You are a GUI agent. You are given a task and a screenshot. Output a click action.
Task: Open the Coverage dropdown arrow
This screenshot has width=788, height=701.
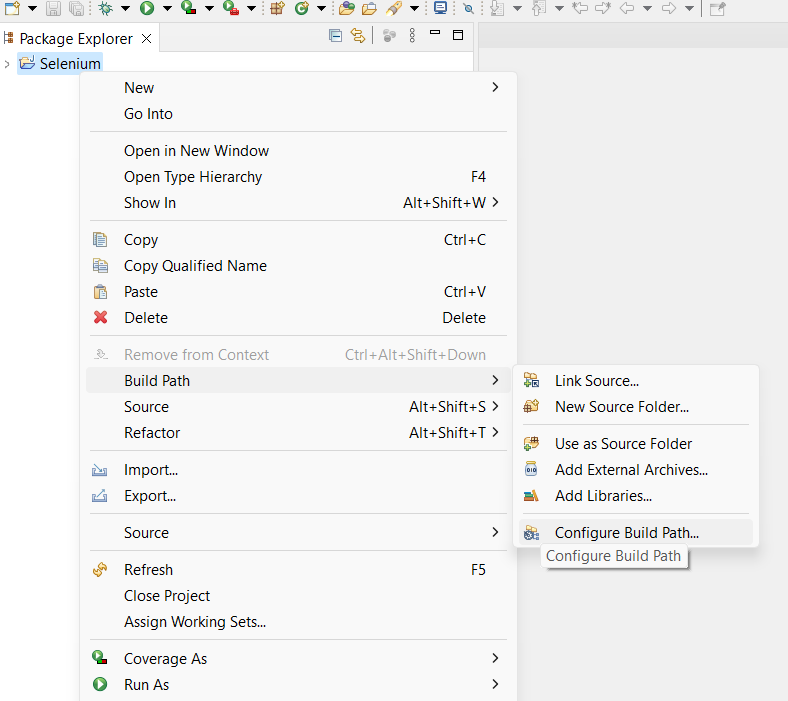coord(210,9)
